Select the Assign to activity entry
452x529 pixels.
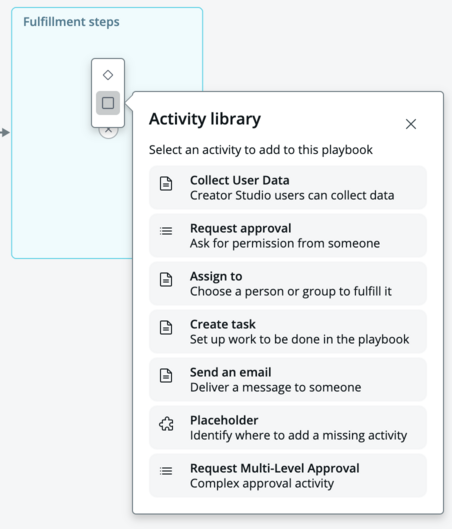(x=288, y=283)
